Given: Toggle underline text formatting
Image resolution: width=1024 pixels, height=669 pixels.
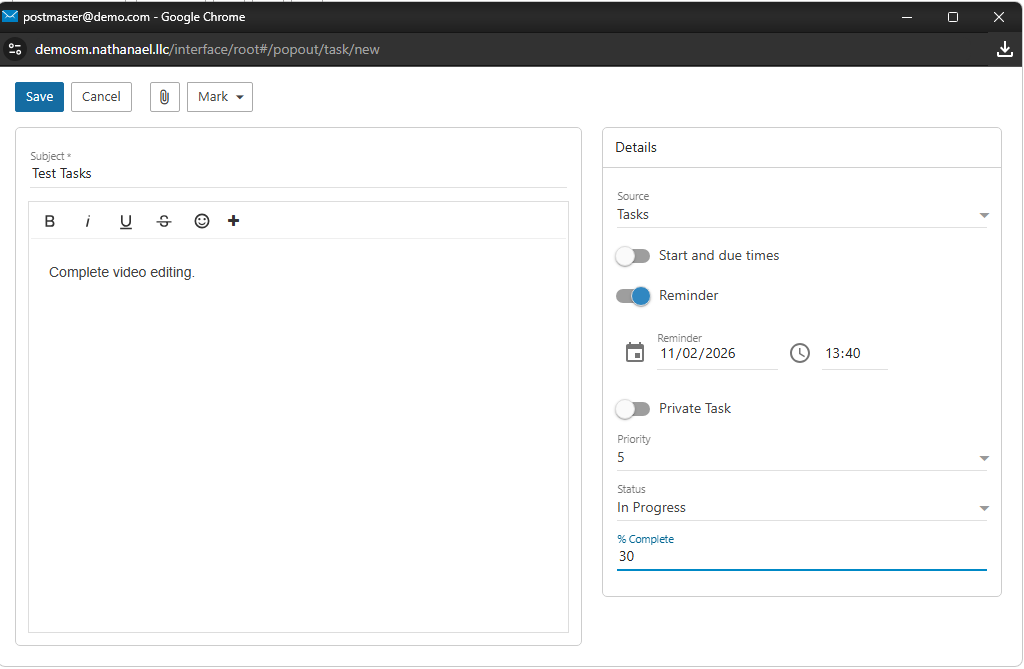Looking at the screenshot, I should click(126, 221).
